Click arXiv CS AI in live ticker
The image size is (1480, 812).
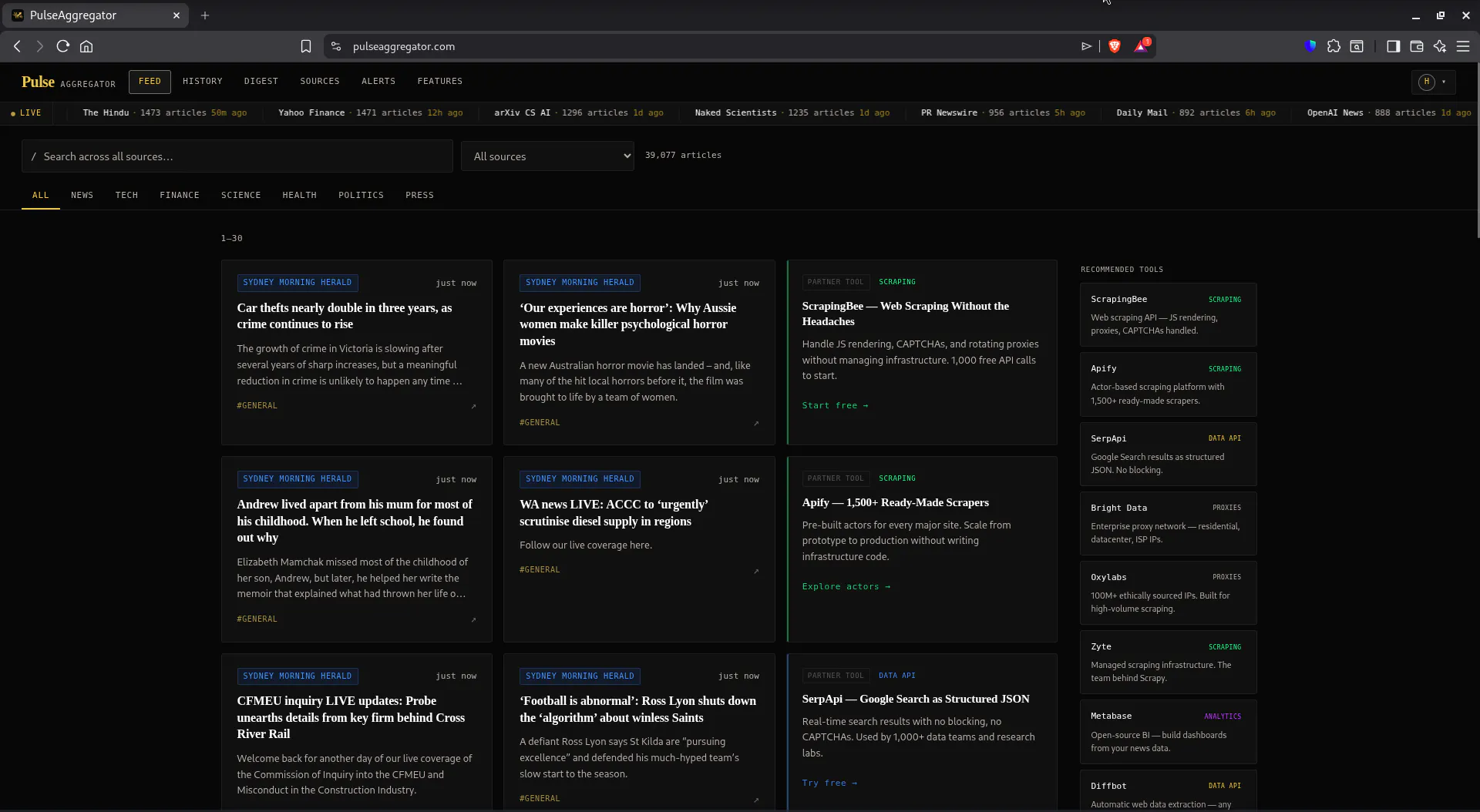coord(523,112)
